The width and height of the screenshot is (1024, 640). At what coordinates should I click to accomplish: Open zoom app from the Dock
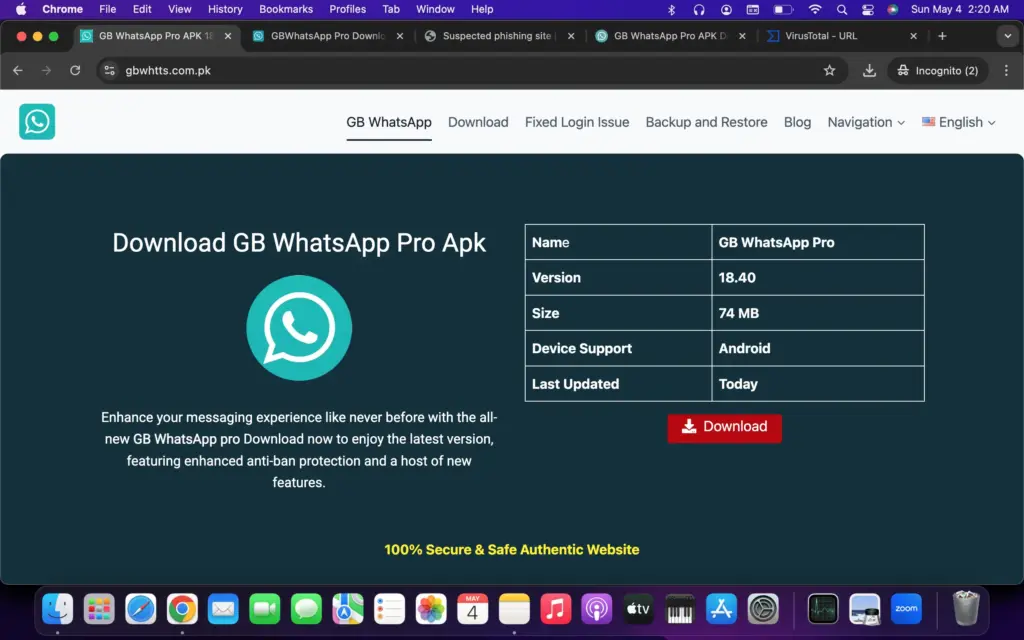tap(906, 609)
